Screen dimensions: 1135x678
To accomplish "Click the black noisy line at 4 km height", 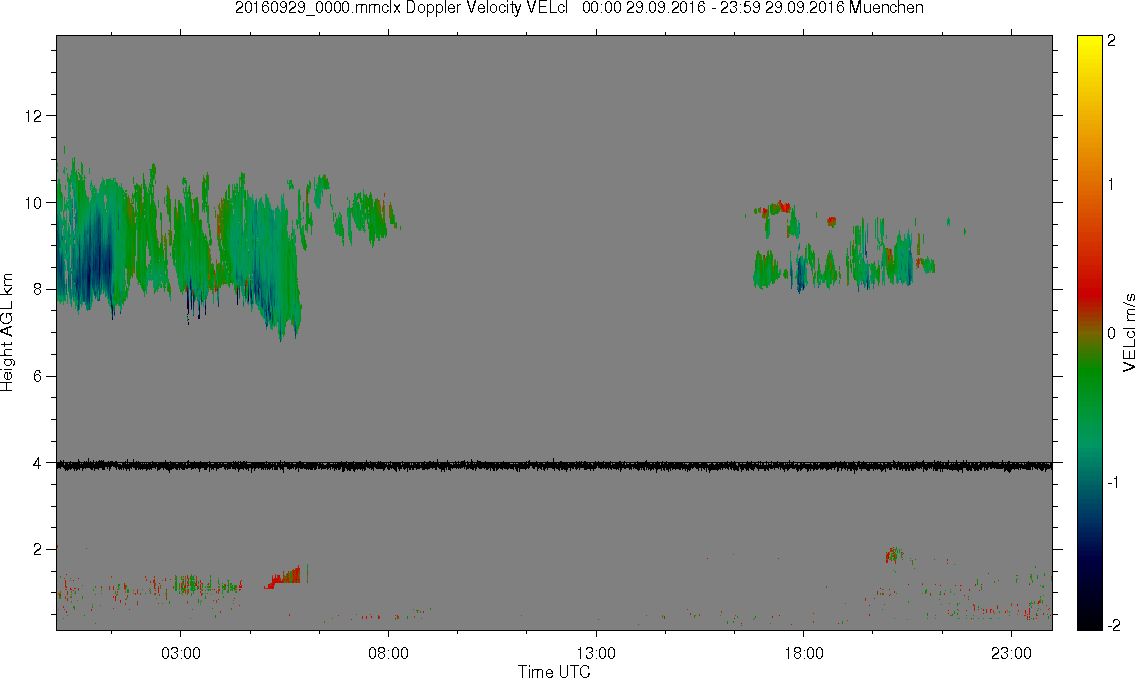I will (x=554, y=466).
